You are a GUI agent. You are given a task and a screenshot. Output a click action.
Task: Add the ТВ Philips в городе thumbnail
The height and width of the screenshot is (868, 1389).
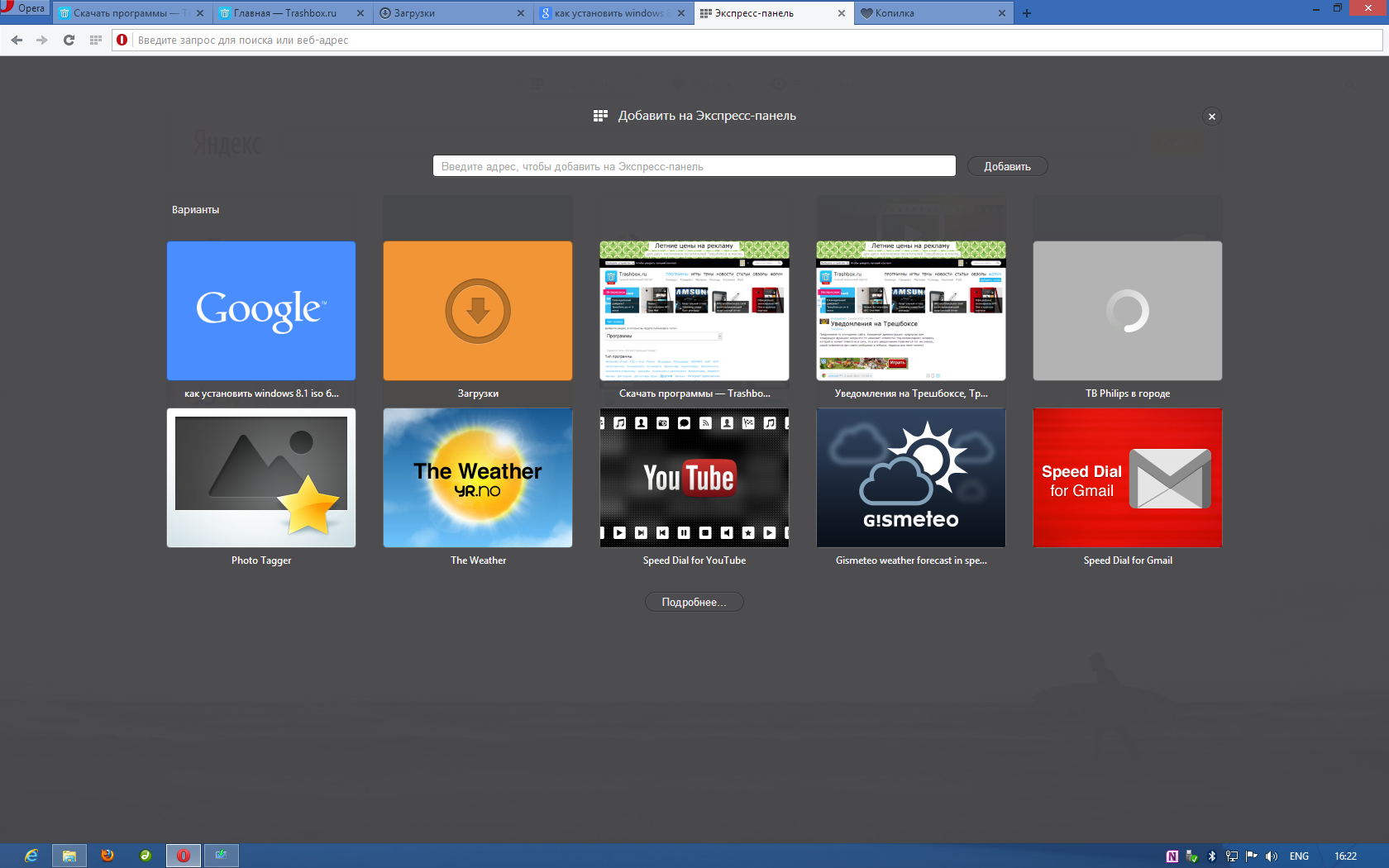tap(1128, 311)
